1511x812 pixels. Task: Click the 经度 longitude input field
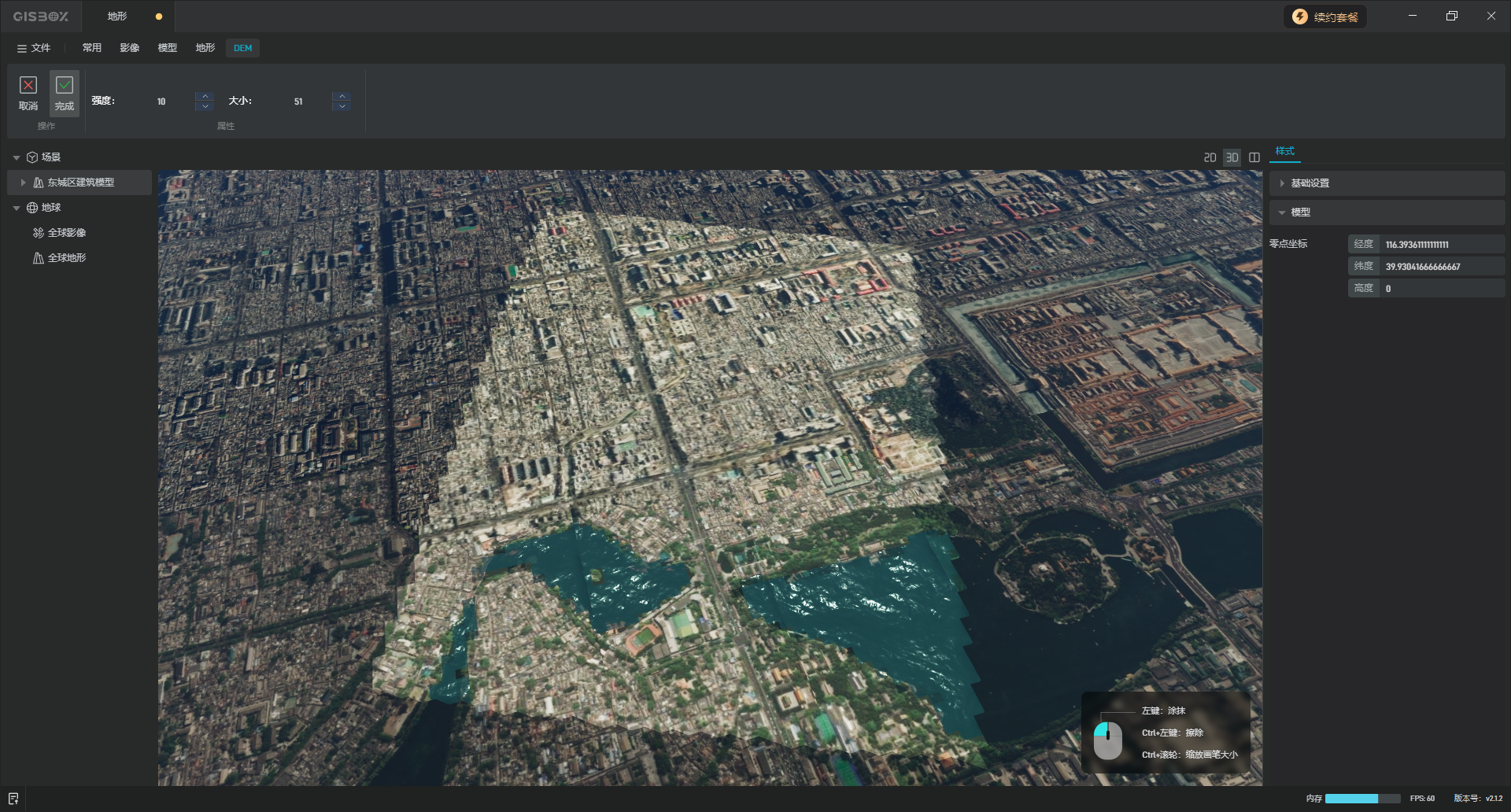coord(1440,245)
